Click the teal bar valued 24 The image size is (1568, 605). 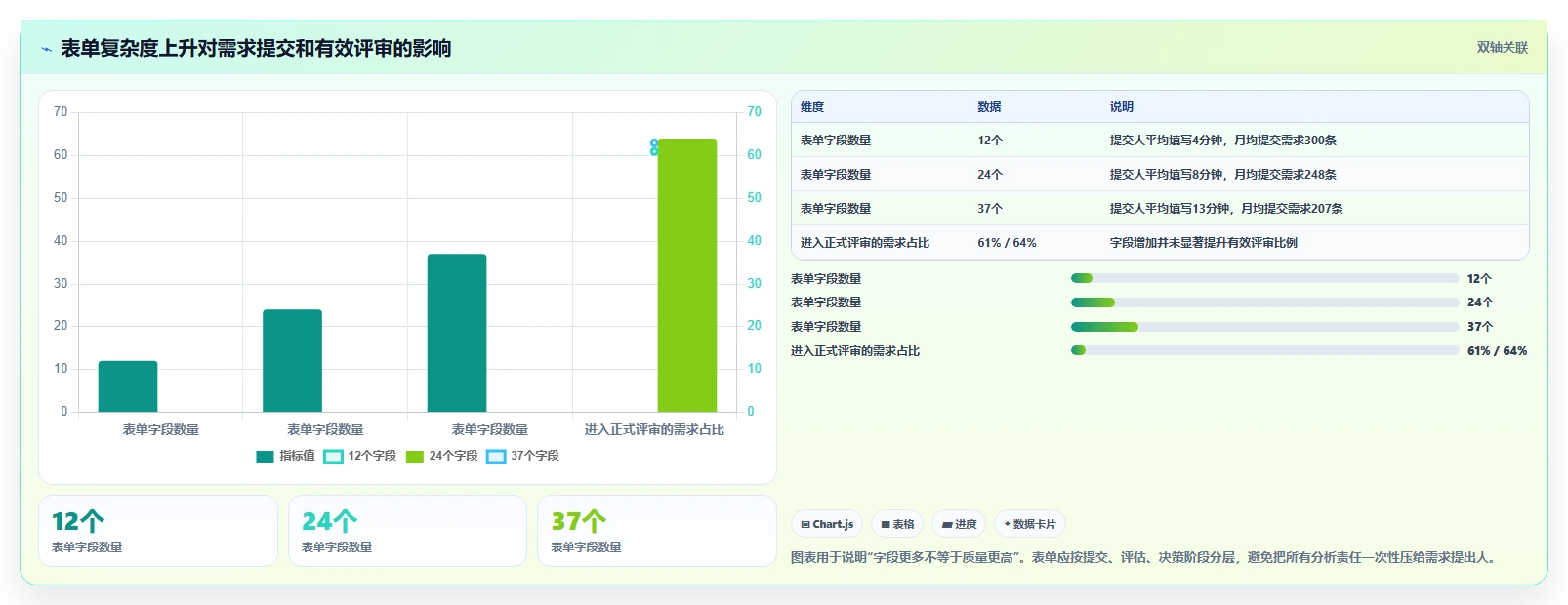click(x=292, y=361)
